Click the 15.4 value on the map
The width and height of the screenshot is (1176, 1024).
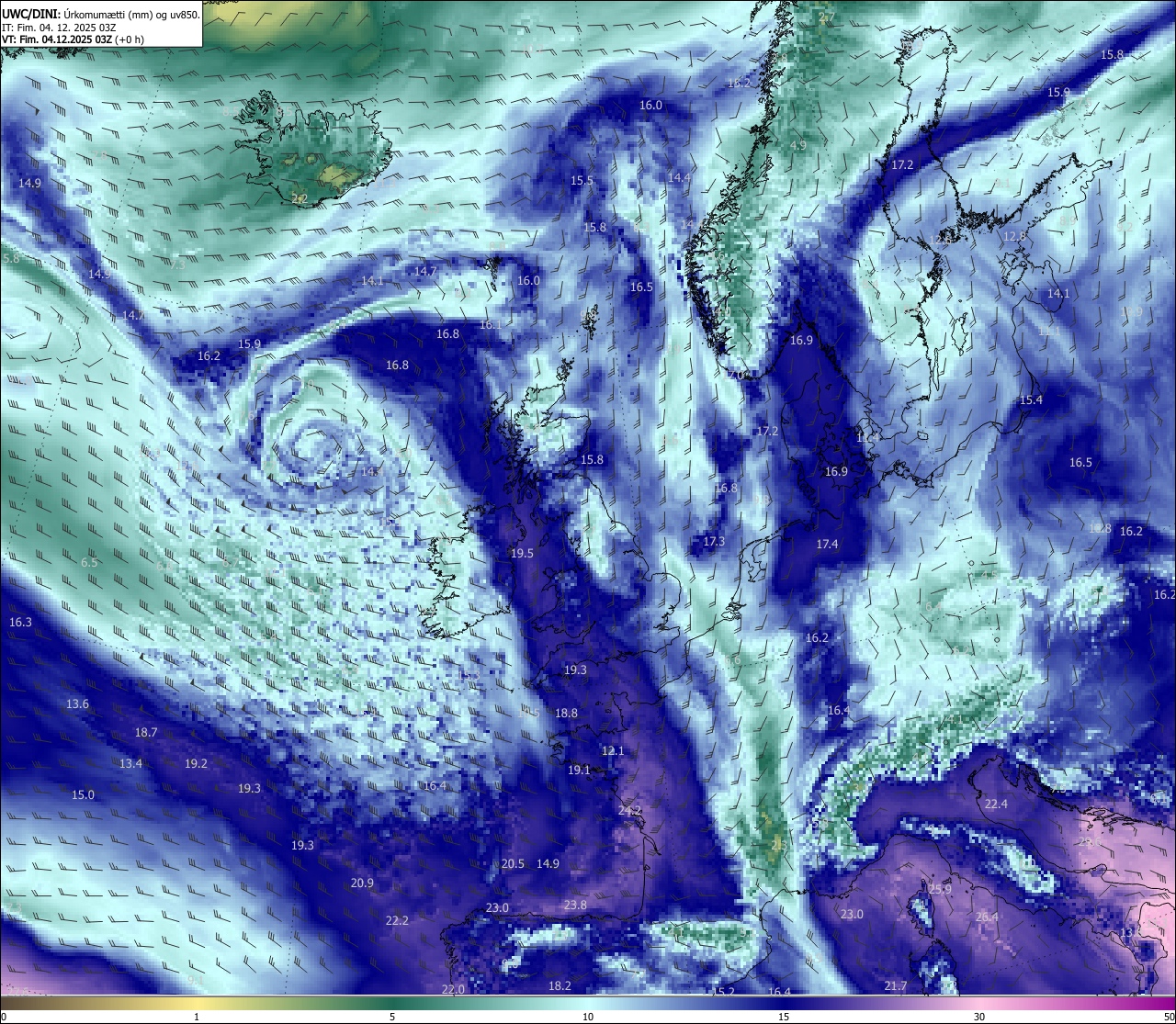(1031, 400)
